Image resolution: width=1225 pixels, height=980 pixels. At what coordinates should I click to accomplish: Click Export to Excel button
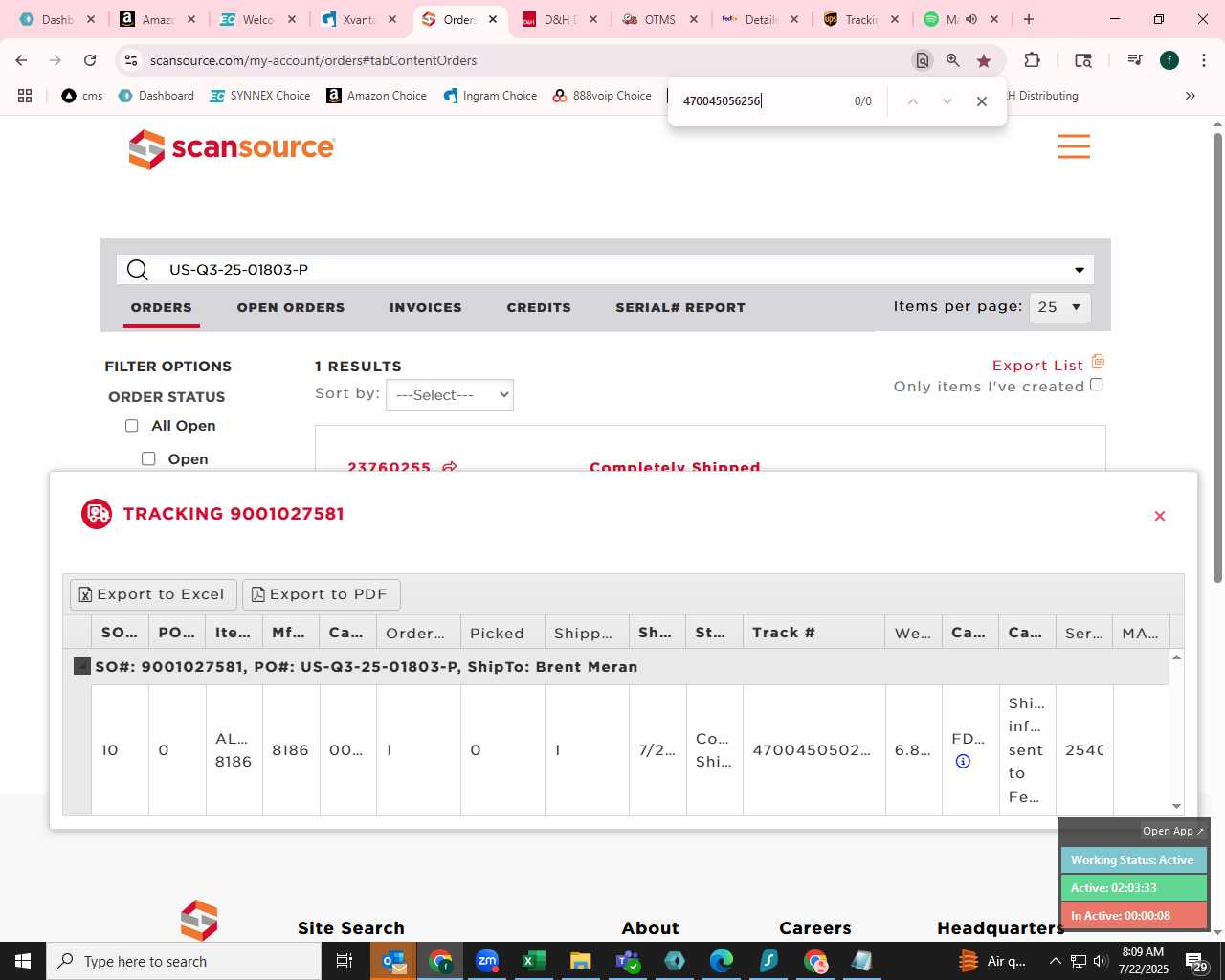pos(153,594)
